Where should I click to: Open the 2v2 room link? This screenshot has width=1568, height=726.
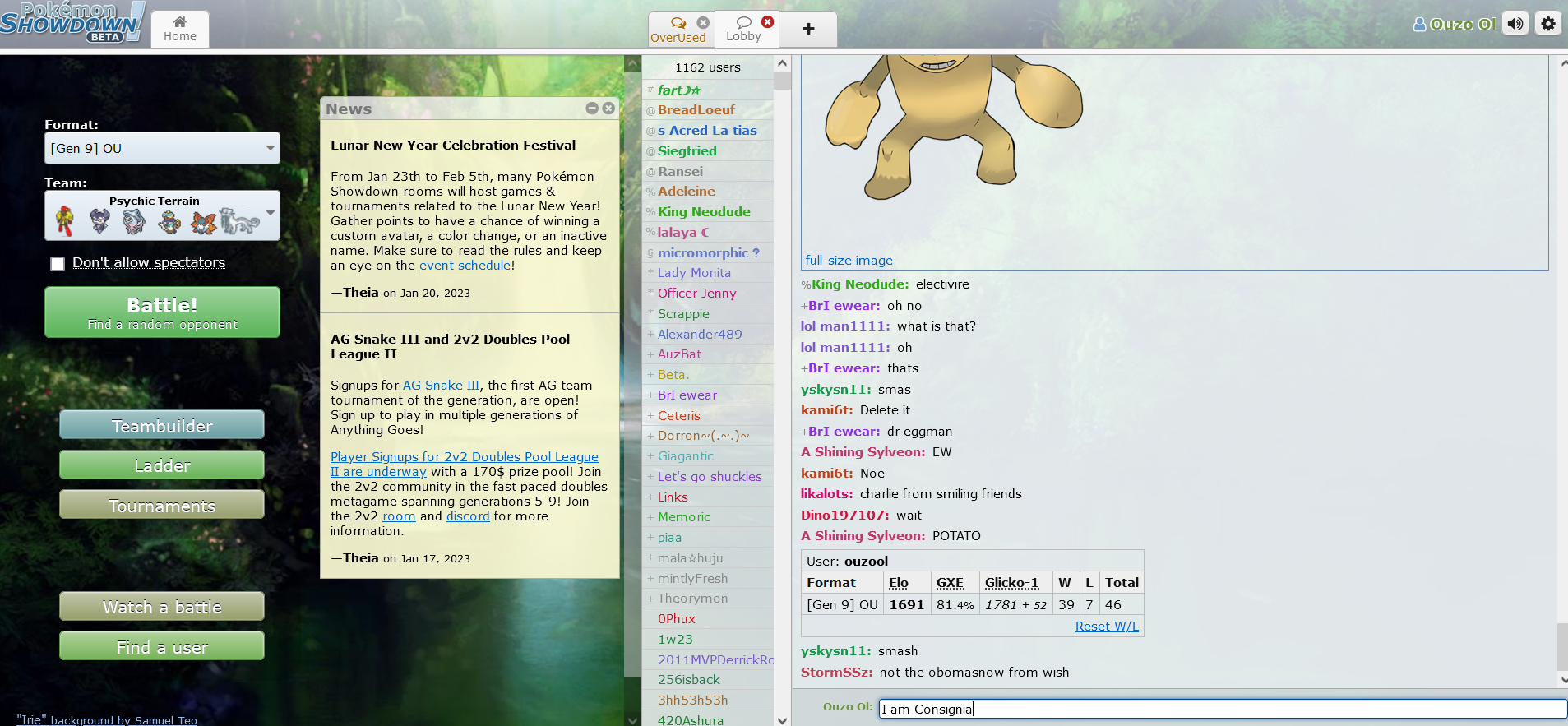pyautogui.click(x=399, y=516)
